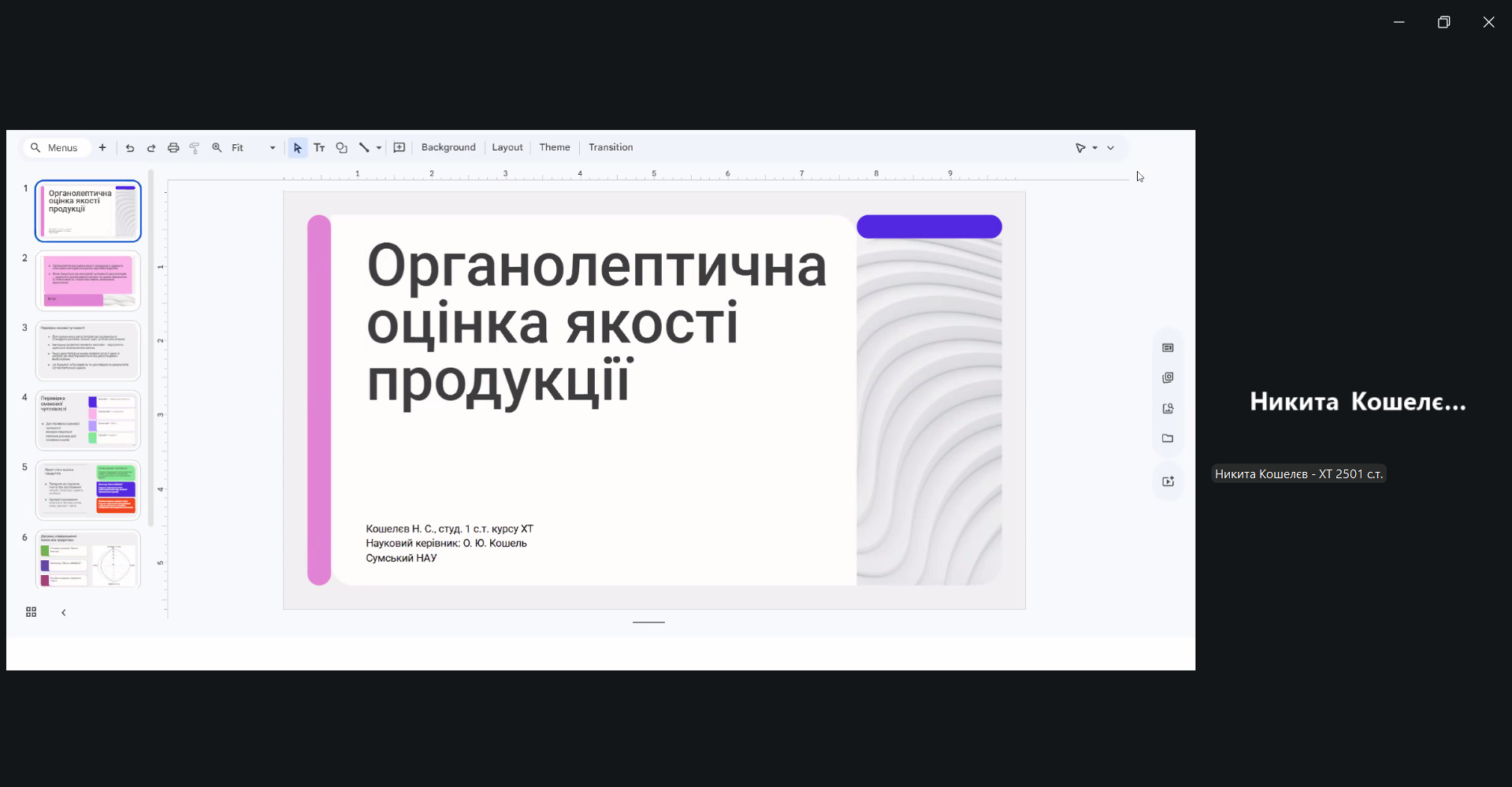
Task: Click the Zoom magnifier icon
Action: 217,148
